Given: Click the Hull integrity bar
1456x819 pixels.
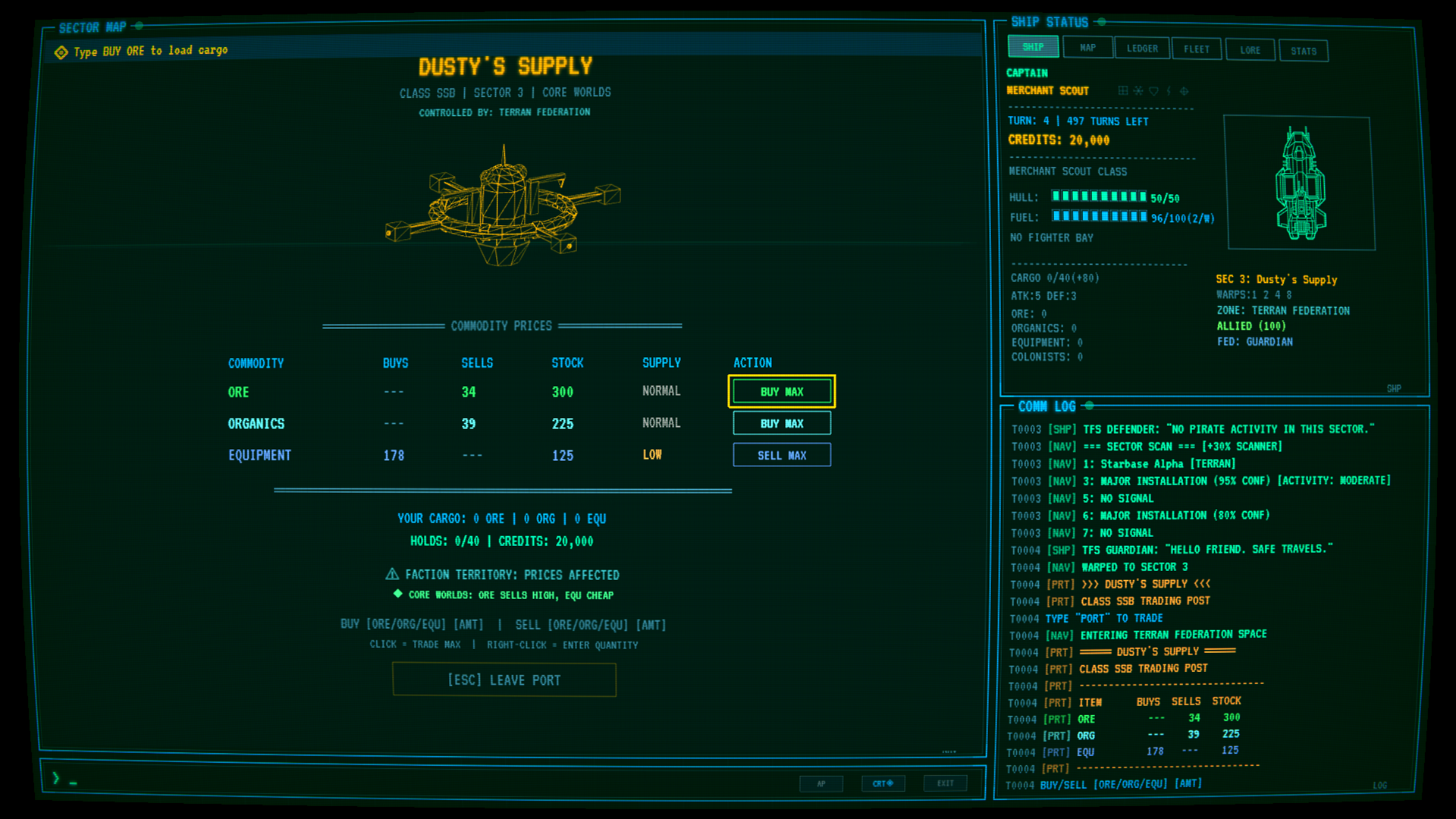Looking at the screenshot, I should coord(1100,196).
